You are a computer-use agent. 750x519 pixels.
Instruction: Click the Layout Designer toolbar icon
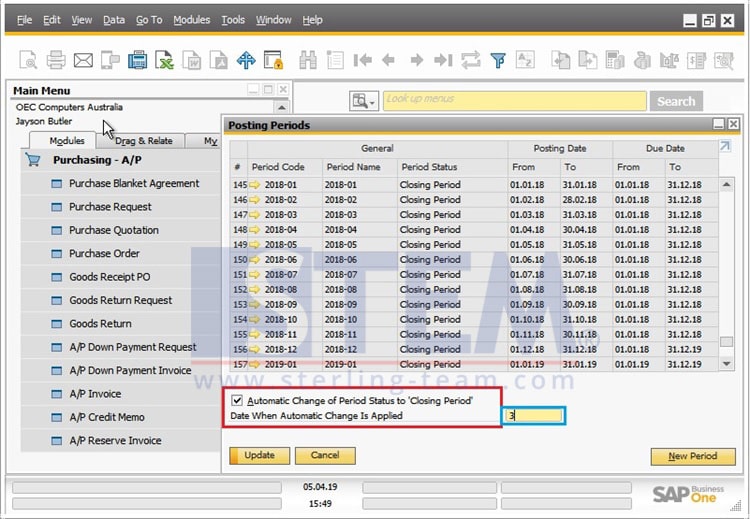[724, 60]
